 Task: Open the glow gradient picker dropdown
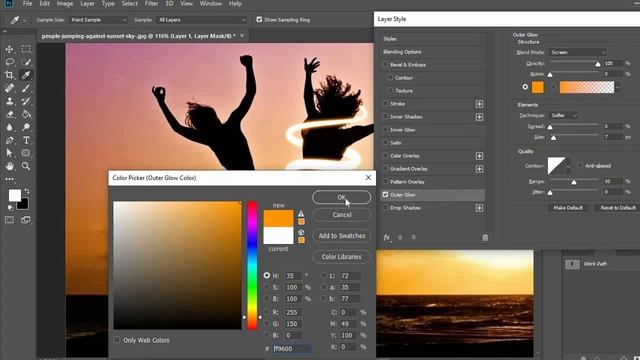[618, 87]
